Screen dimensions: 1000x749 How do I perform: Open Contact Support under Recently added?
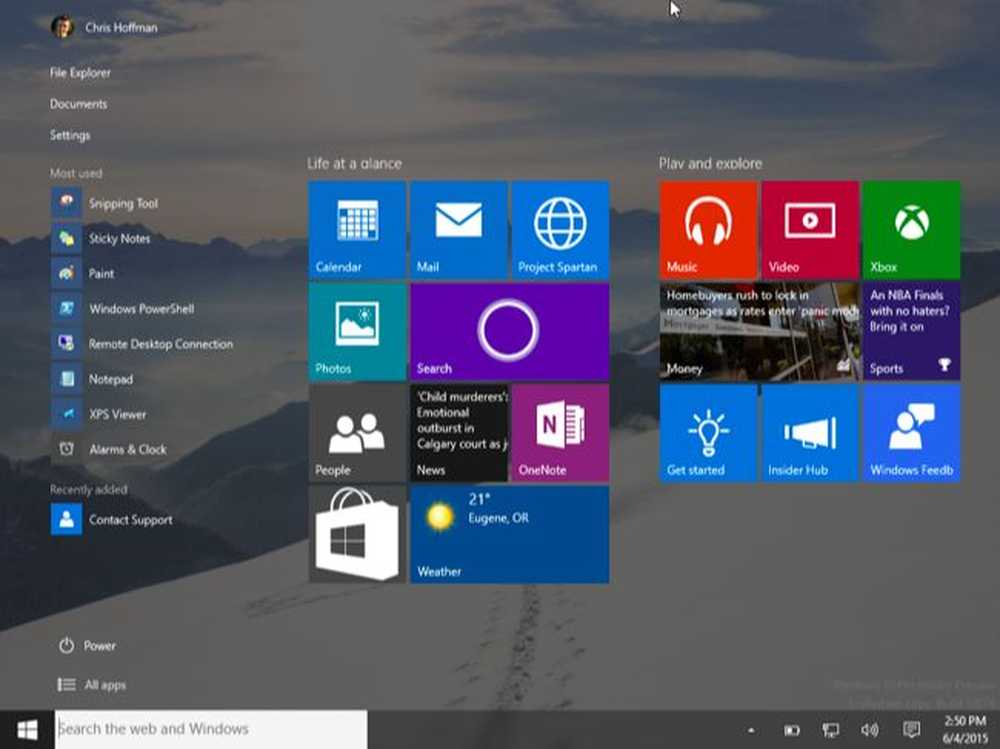112,519
